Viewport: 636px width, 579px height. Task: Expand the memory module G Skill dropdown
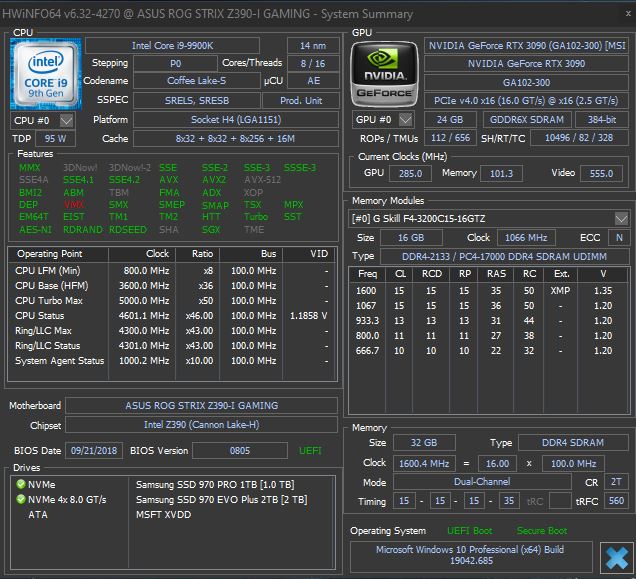(x=621, y=219)
